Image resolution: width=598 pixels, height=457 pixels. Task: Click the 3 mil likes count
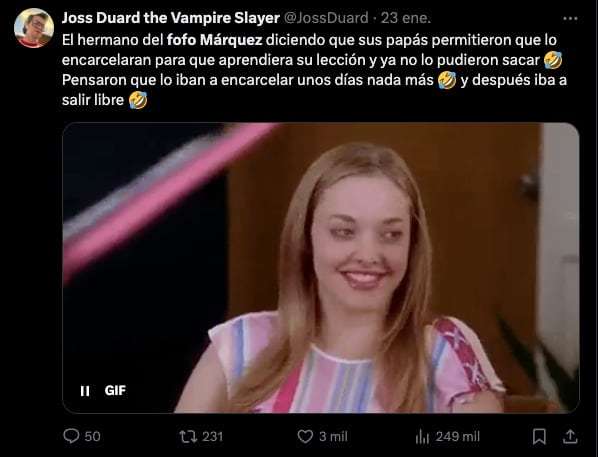pyautogui.click(x=333, y=436)
